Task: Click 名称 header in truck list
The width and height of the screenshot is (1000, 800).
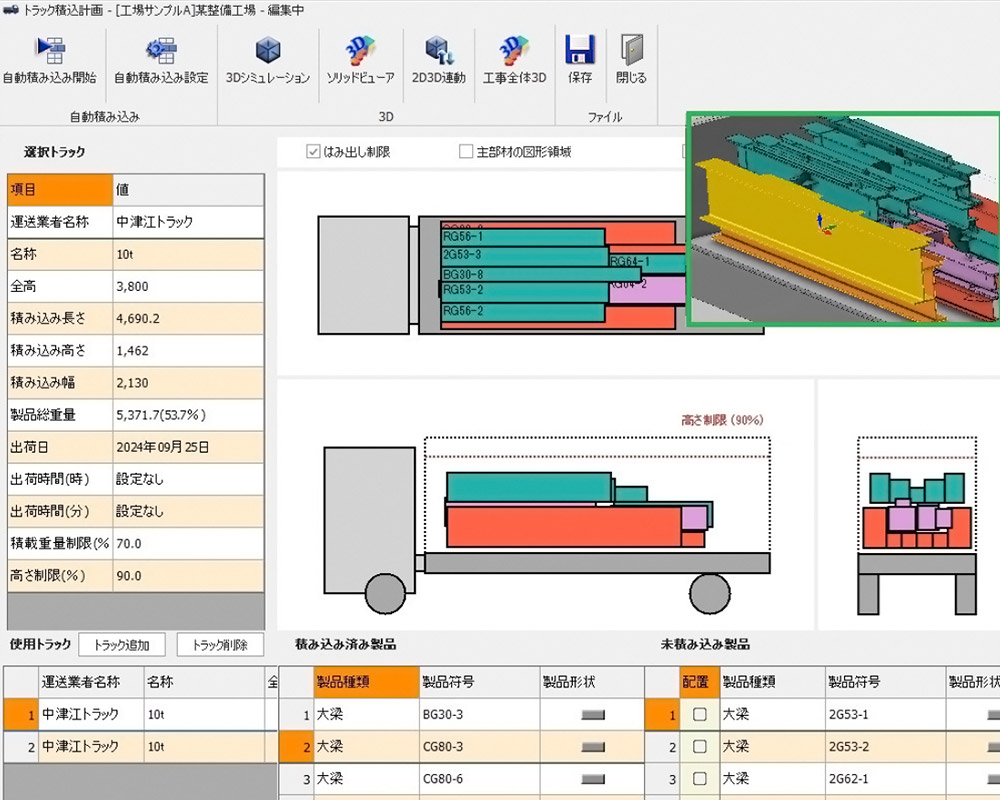Action: click(204, 682)
